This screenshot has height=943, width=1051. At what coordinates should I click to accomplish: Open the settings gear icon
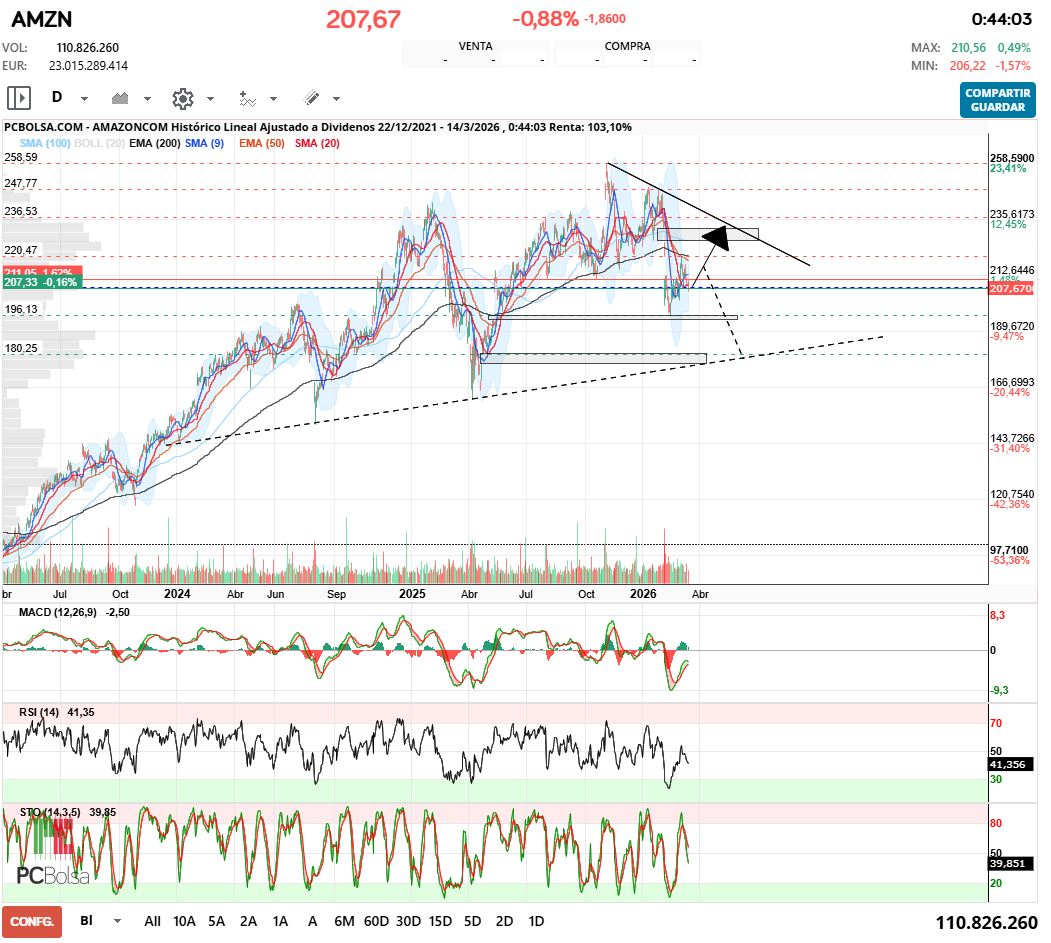click(182, 98)
